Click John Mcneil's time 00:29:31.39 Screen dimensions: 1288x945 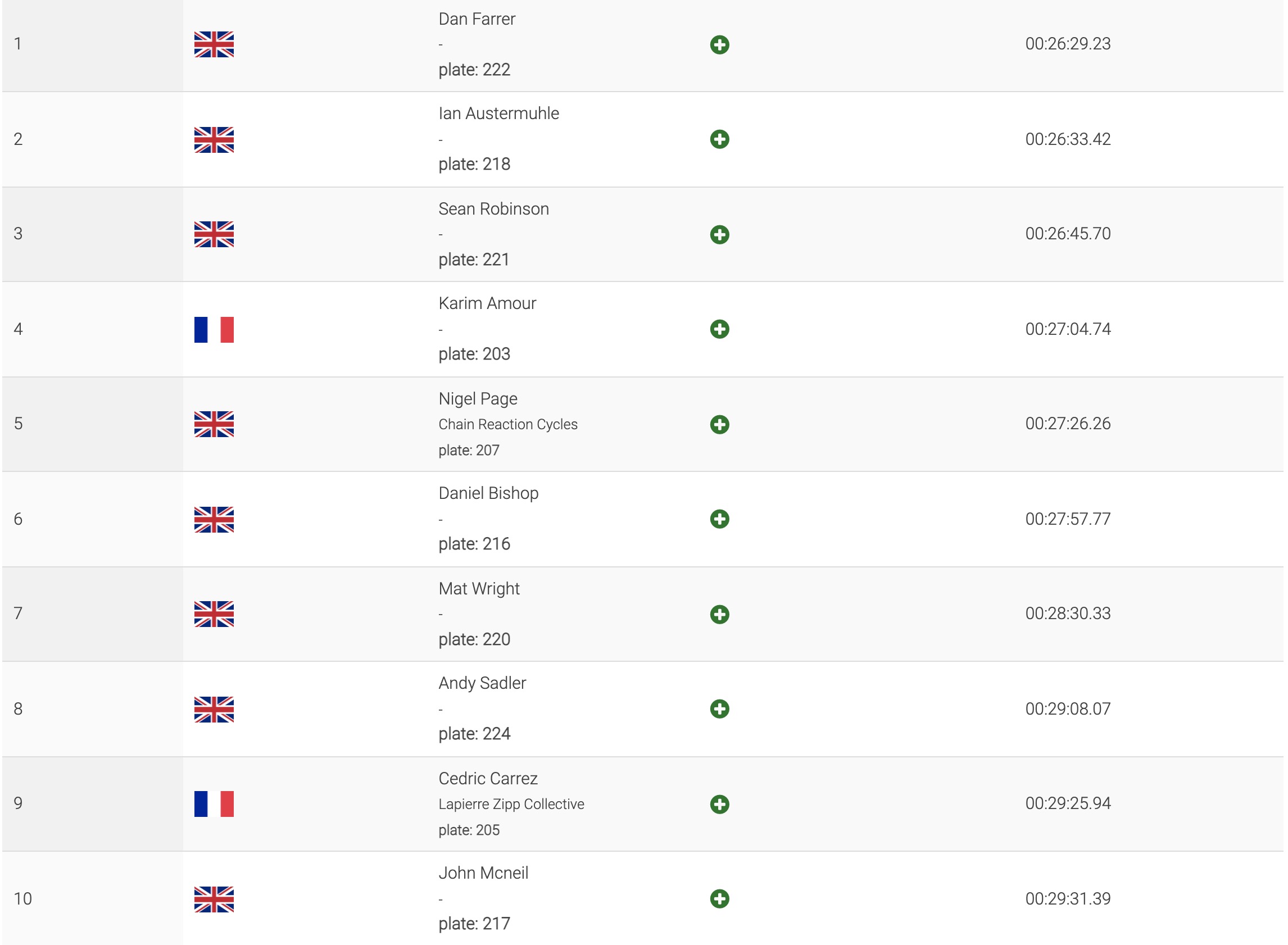(1067, 899)
